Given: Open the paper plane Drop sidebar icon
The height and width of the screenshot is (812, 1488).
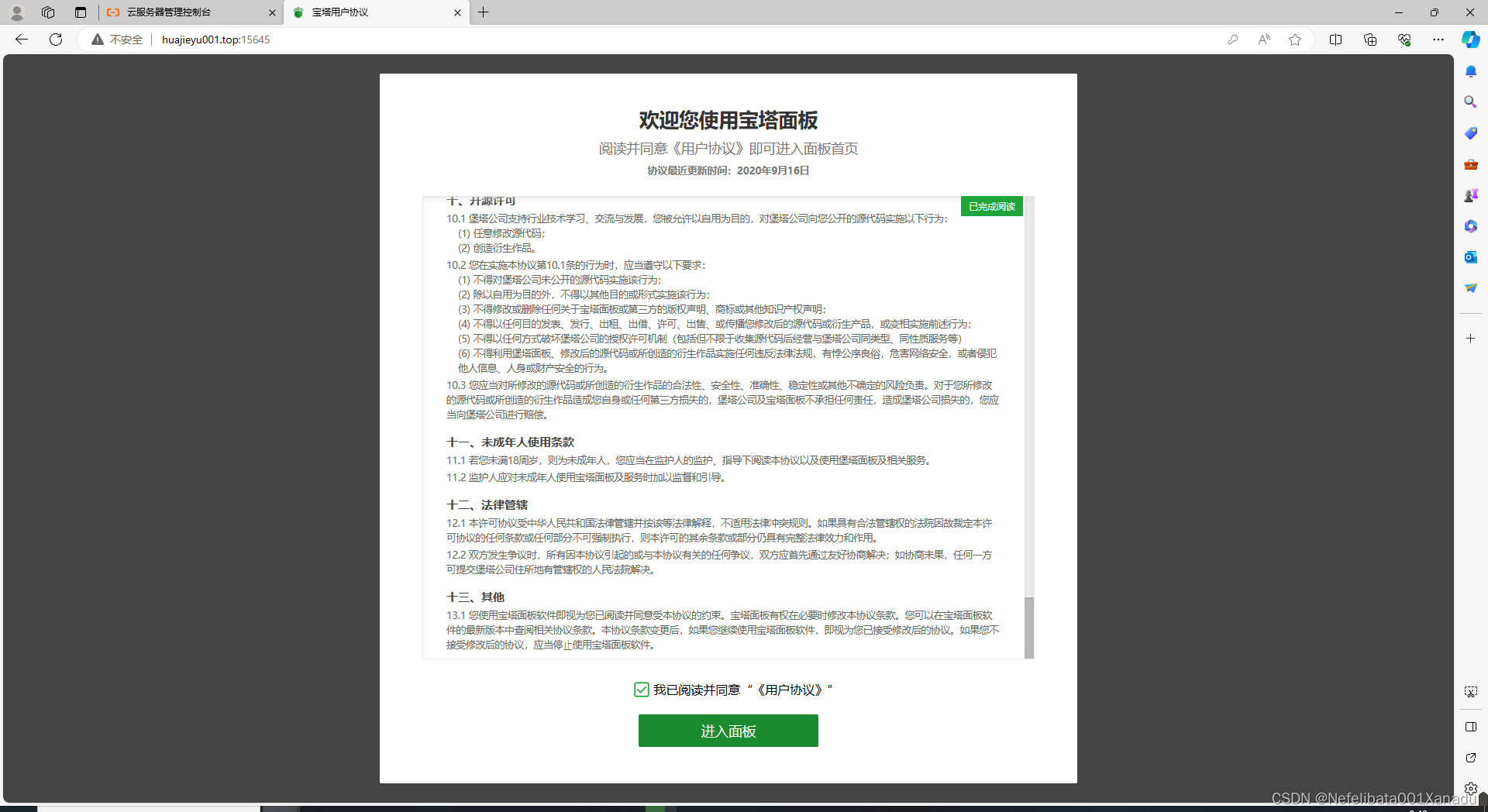Looking at the screenshot, I should point(1470,288).
